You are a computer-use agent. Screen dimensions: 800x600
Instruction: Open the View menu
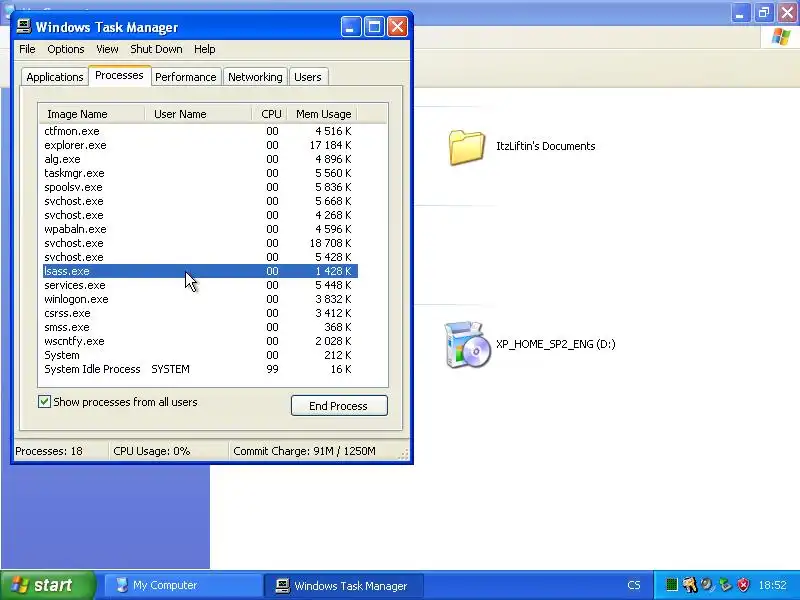(107, 49)
